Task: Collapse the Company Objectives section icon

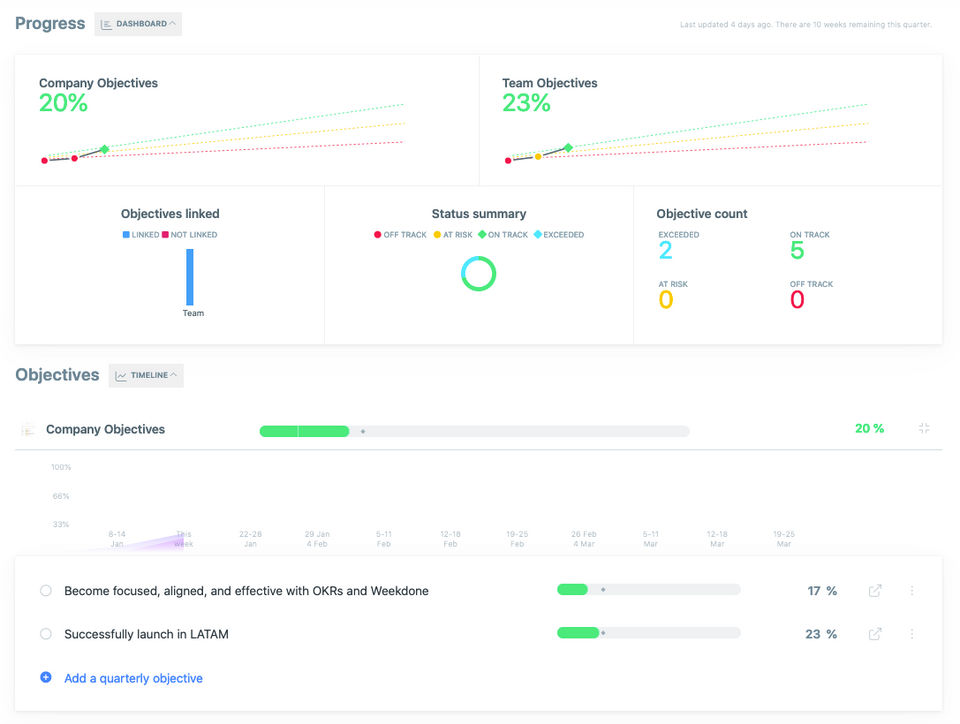Action: pyautogui.click(x=924, y=429)
